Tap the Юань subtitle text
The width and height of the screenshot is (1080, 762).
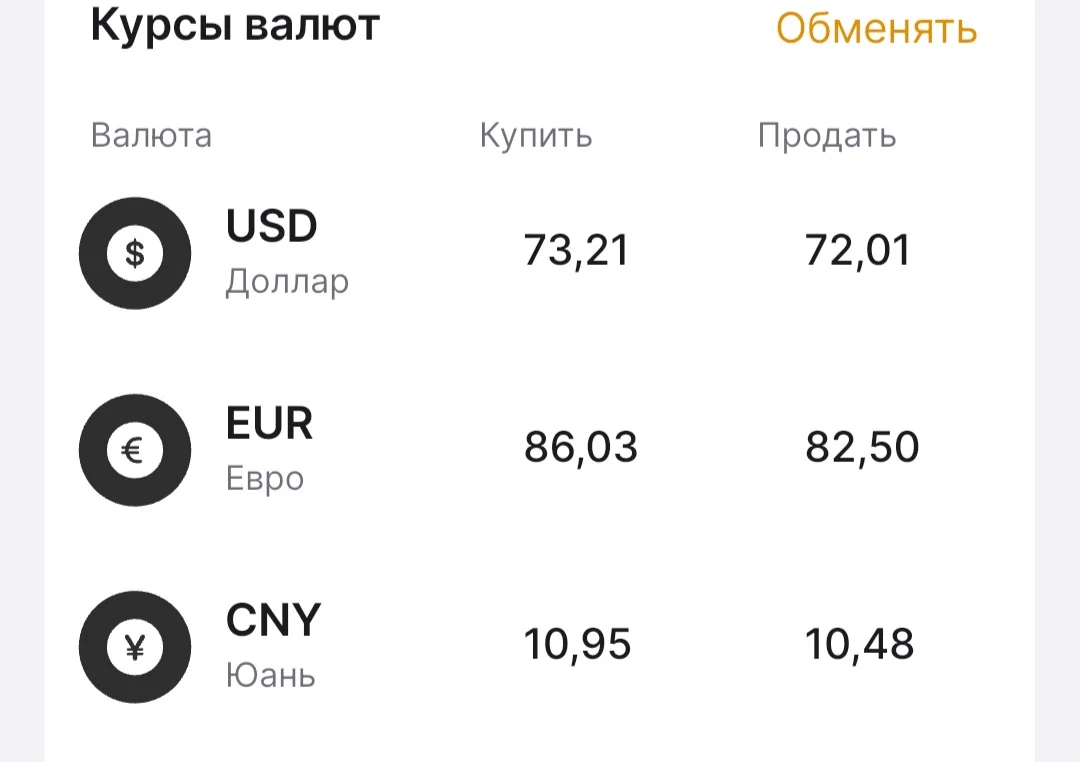(271, 675)
